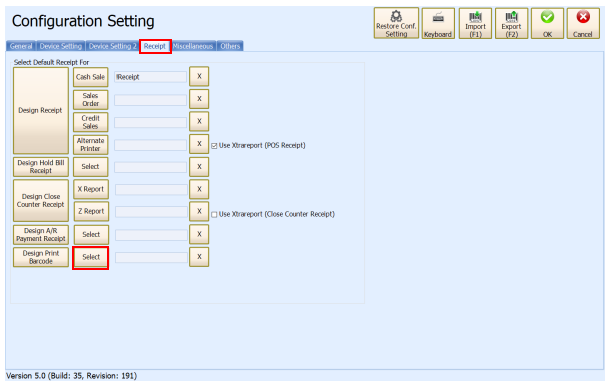Click the Alternate Printer button
608x387 pixels.
pos(90,145)
